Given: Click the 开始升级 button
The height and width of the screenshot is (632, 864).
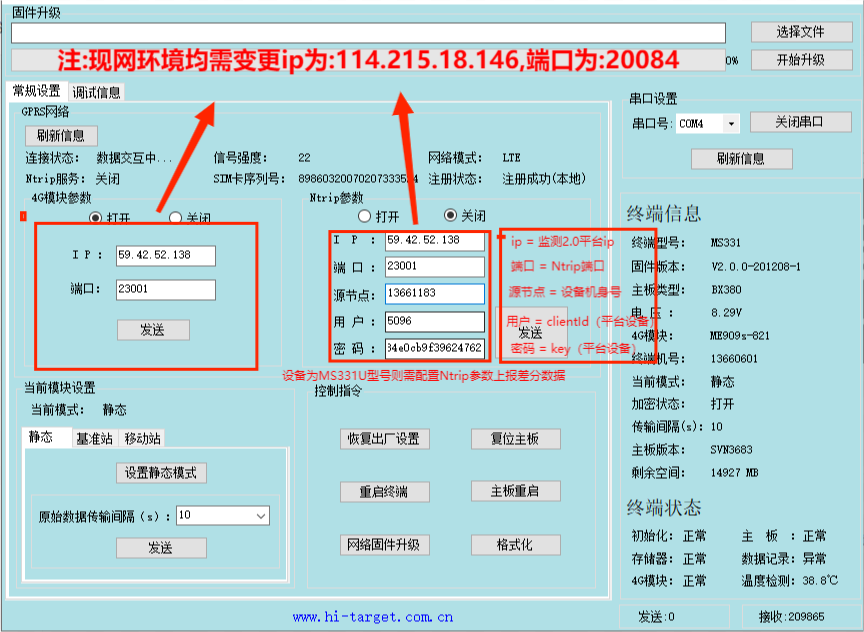Looking at the screenshot, I should point(800,60).
